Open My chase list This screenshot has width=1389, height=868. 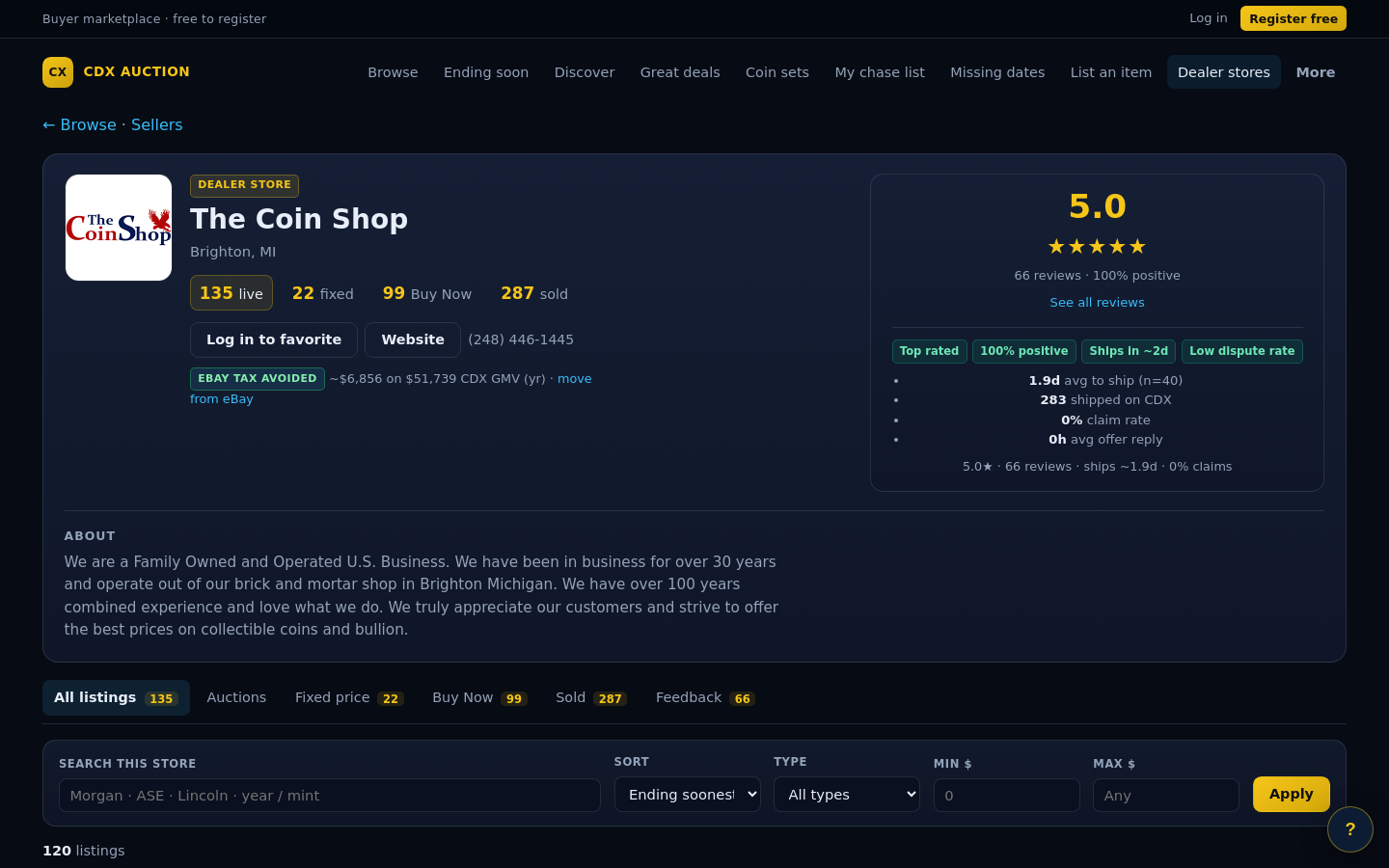click(880, 72)
